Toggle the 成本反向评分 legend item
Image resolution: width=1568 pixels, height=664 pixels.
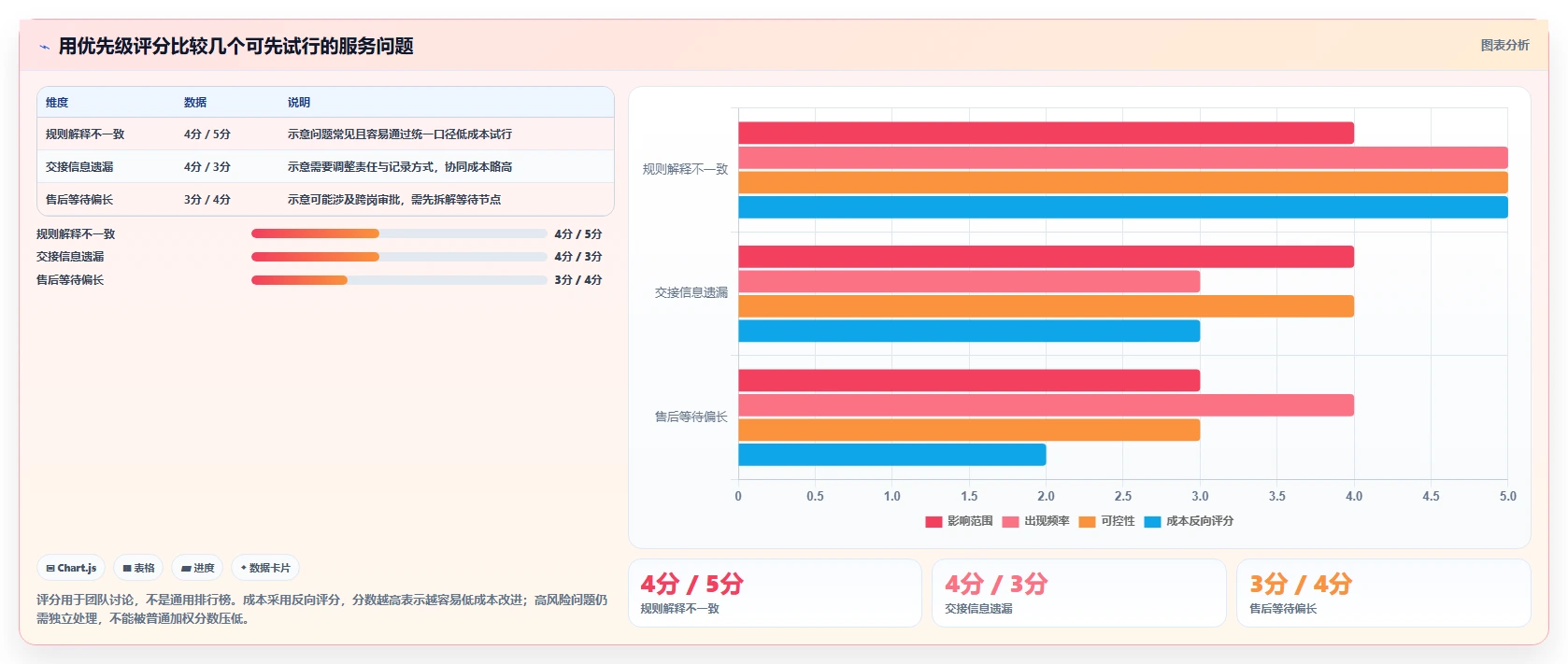pyautogui.click(x=1189, y=521)
